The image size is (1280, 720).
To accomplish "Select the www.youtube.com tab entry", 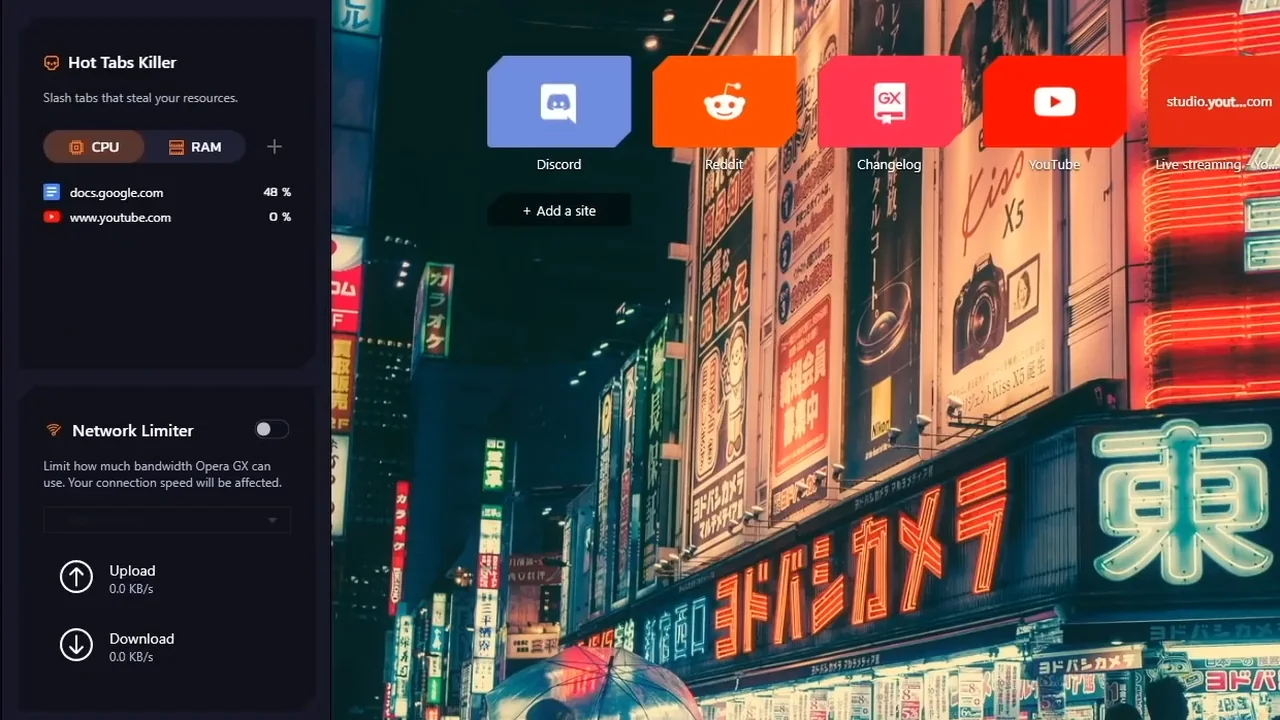I will click(167, 217).
